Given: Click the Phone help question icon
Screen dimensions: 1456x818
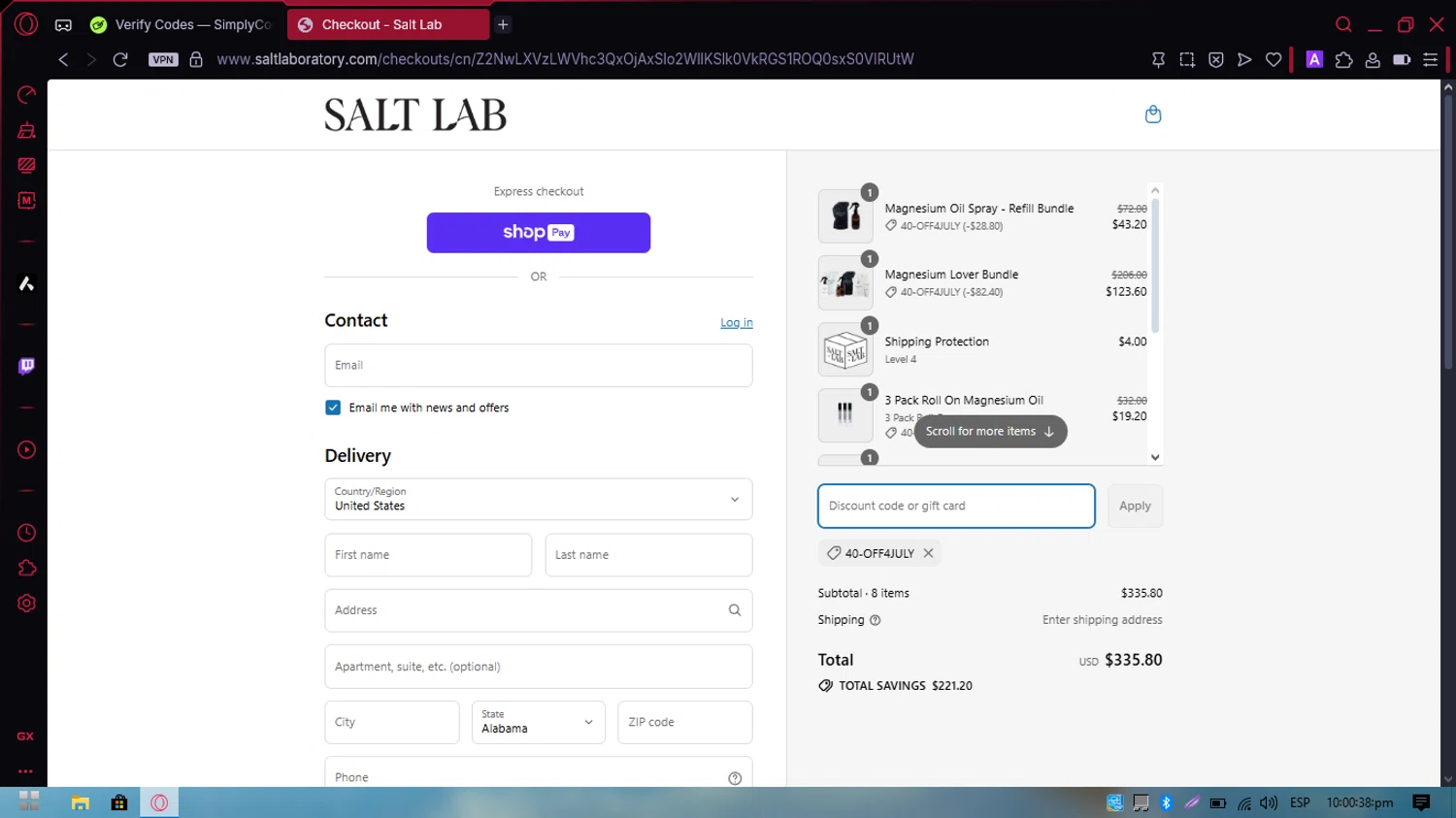Looking at the screenshot, I should coord(735,778).
